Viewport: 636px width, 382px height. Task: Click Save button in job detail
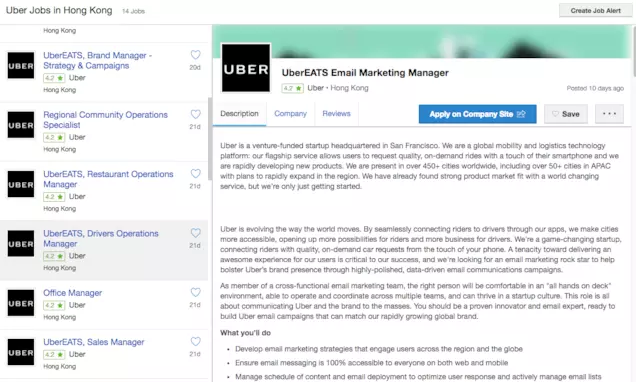566,114
